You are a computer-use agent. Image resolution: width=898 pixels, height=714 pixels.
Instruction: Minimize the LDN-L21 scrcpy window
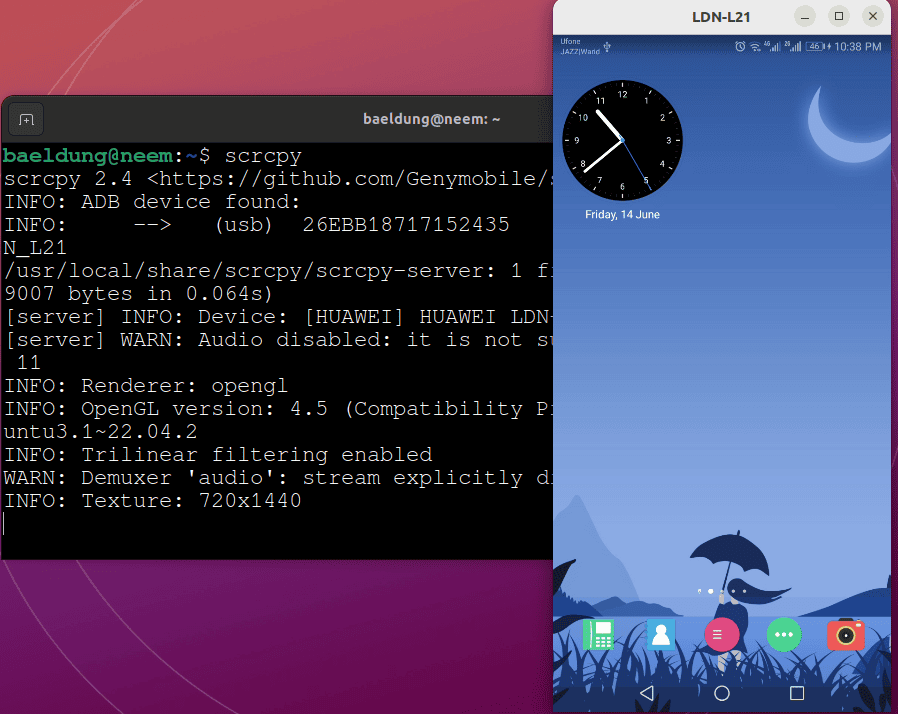(805, 17)
